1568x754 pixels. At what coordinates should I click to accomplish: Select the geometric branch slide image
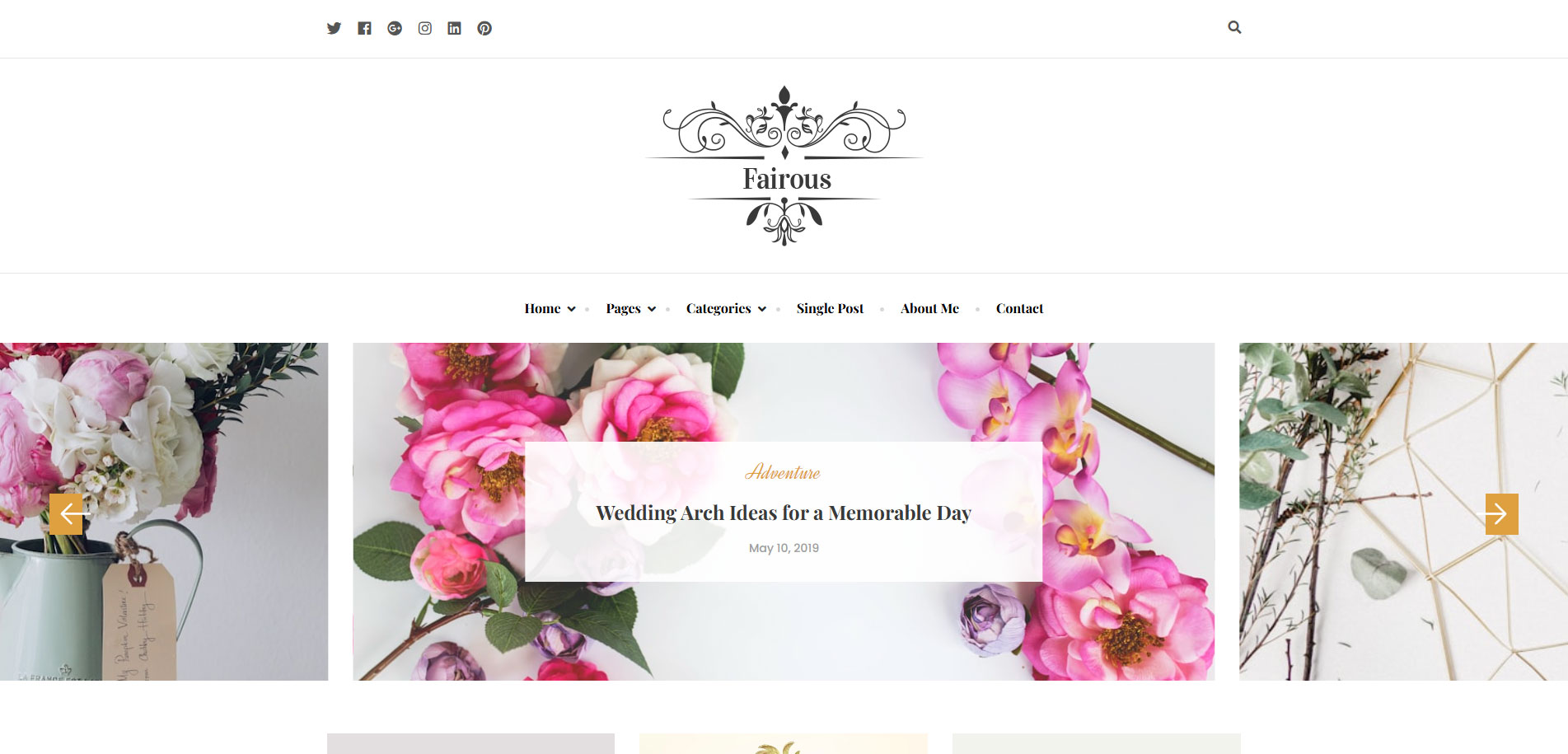point(1403,512)
